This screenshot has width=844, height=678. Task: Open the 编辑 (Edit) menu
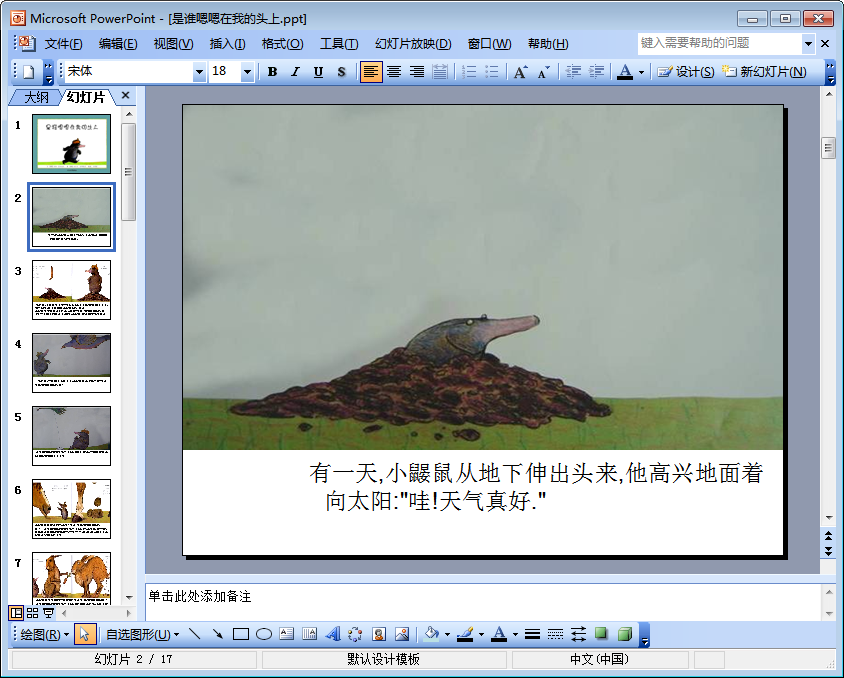click(x=118, y=44)
